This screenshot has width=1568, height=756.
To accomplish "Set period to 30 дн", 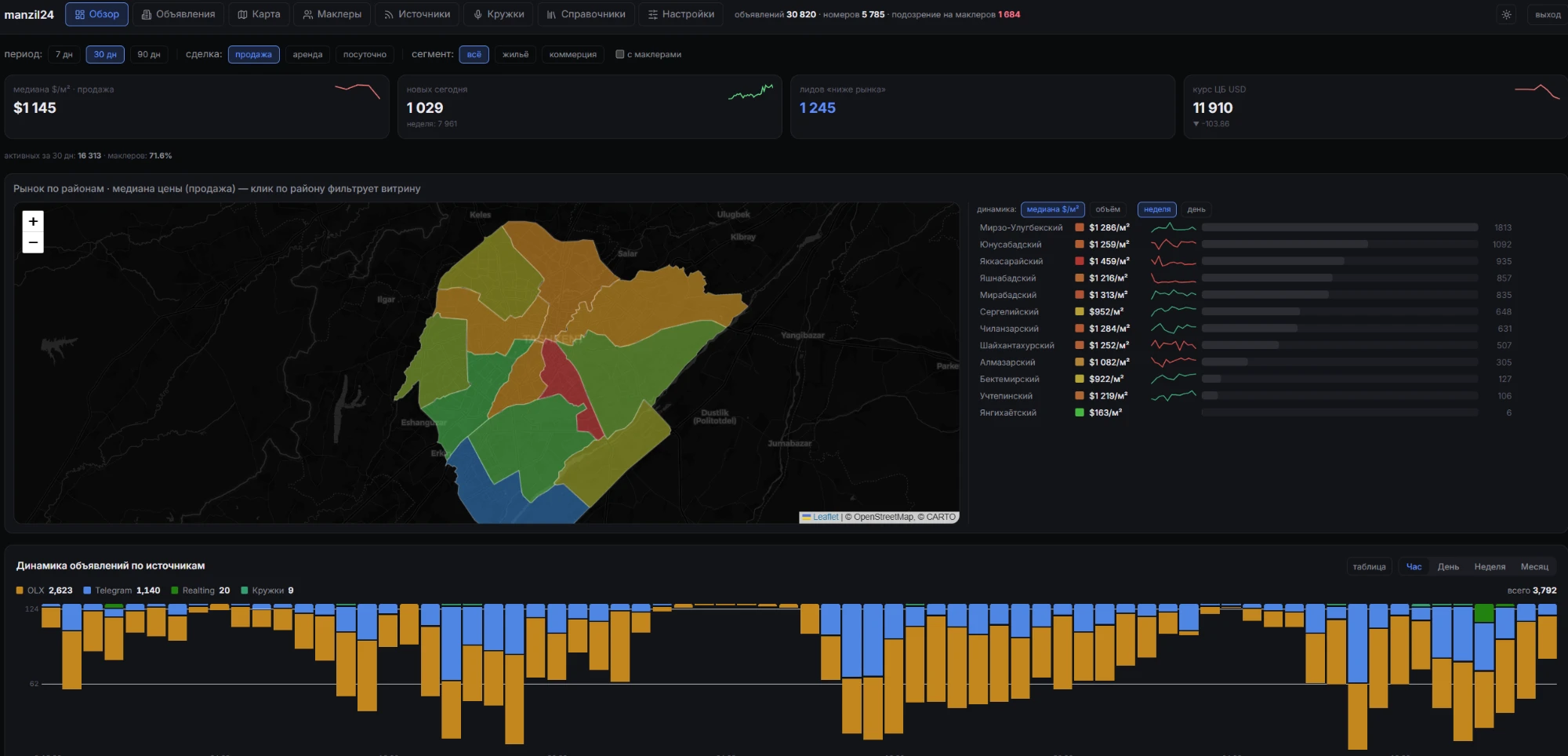I will click(x=105, y=54).
